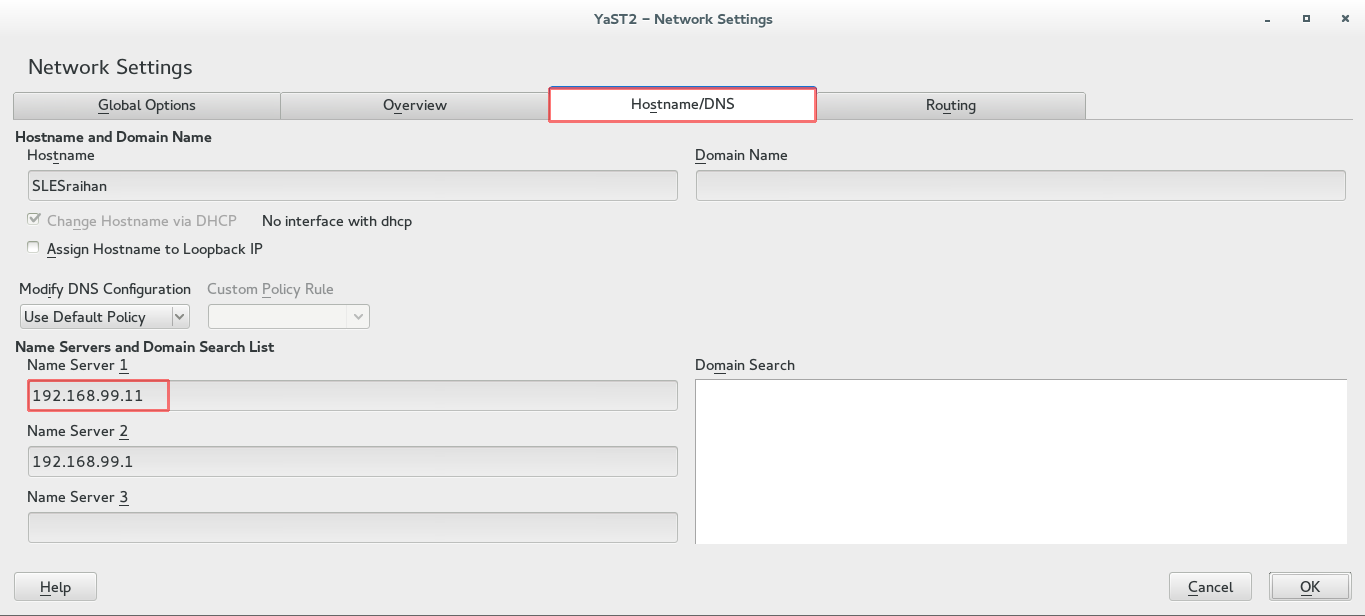The width and height of the screenshot is (1365, 616).
Task: Toggle Change Hostname via DHCP checkbox
Action: (x=34, y=220)
